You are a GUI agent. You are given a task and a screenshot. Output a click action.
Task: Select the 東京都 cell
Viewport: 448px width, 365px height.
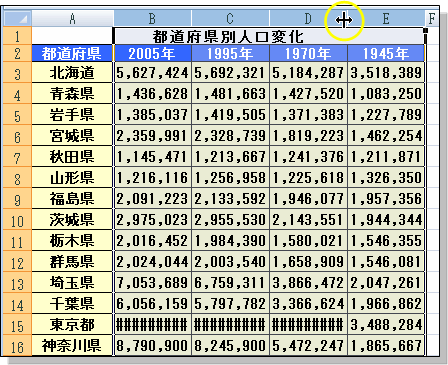tap(72, 325)
